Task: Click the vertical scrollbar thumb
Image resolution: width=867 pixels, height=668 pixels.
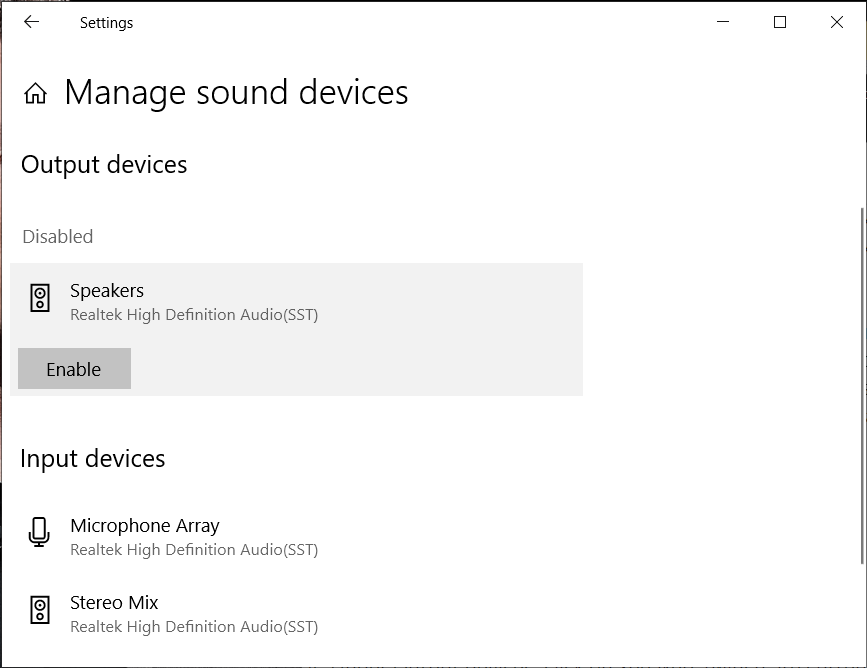Action: click(862, 386)
